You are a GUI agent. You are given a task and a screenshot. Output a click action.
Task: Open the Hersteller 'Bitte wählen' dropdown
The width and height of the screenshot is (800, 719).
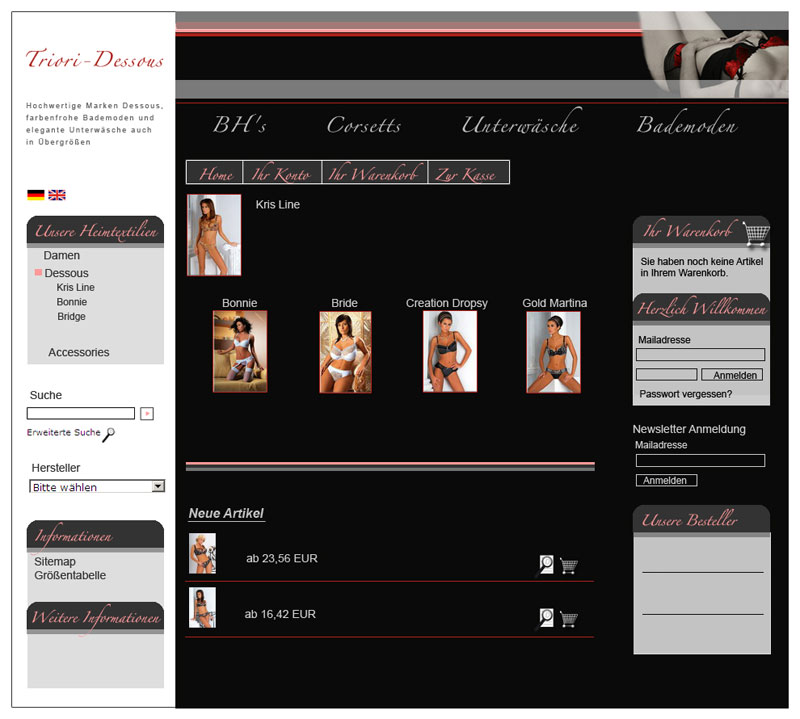(97, 486)
